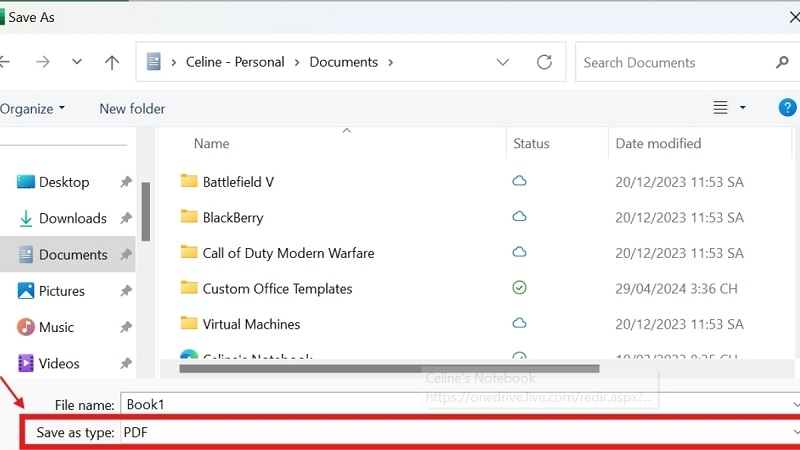Select Call of Duty Modern Warfare folder

coord(288,253)
